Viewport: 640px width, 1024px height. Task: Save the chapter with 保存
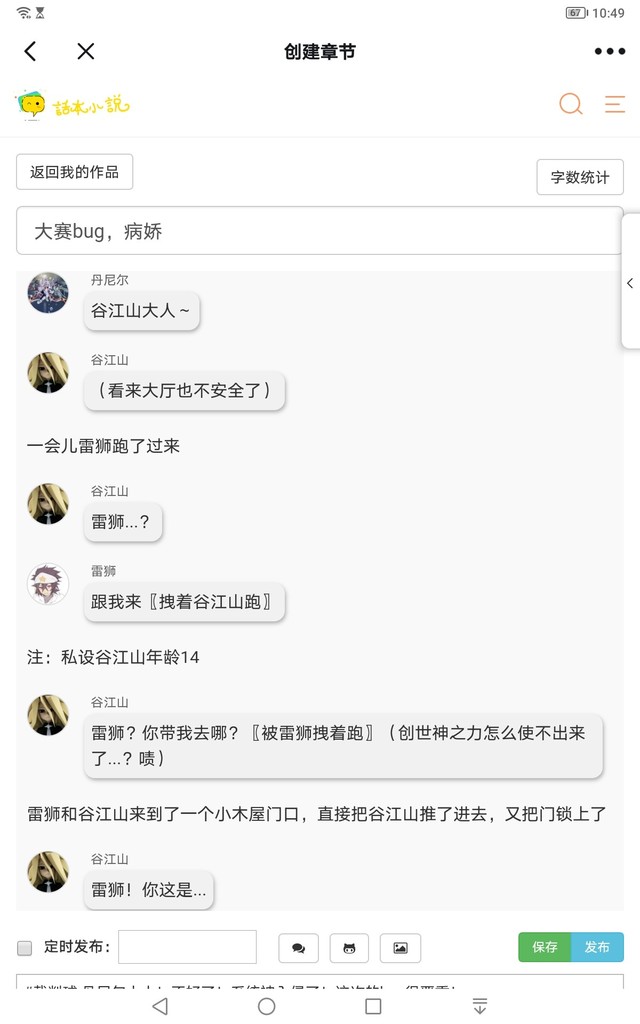tap(545, 947)
